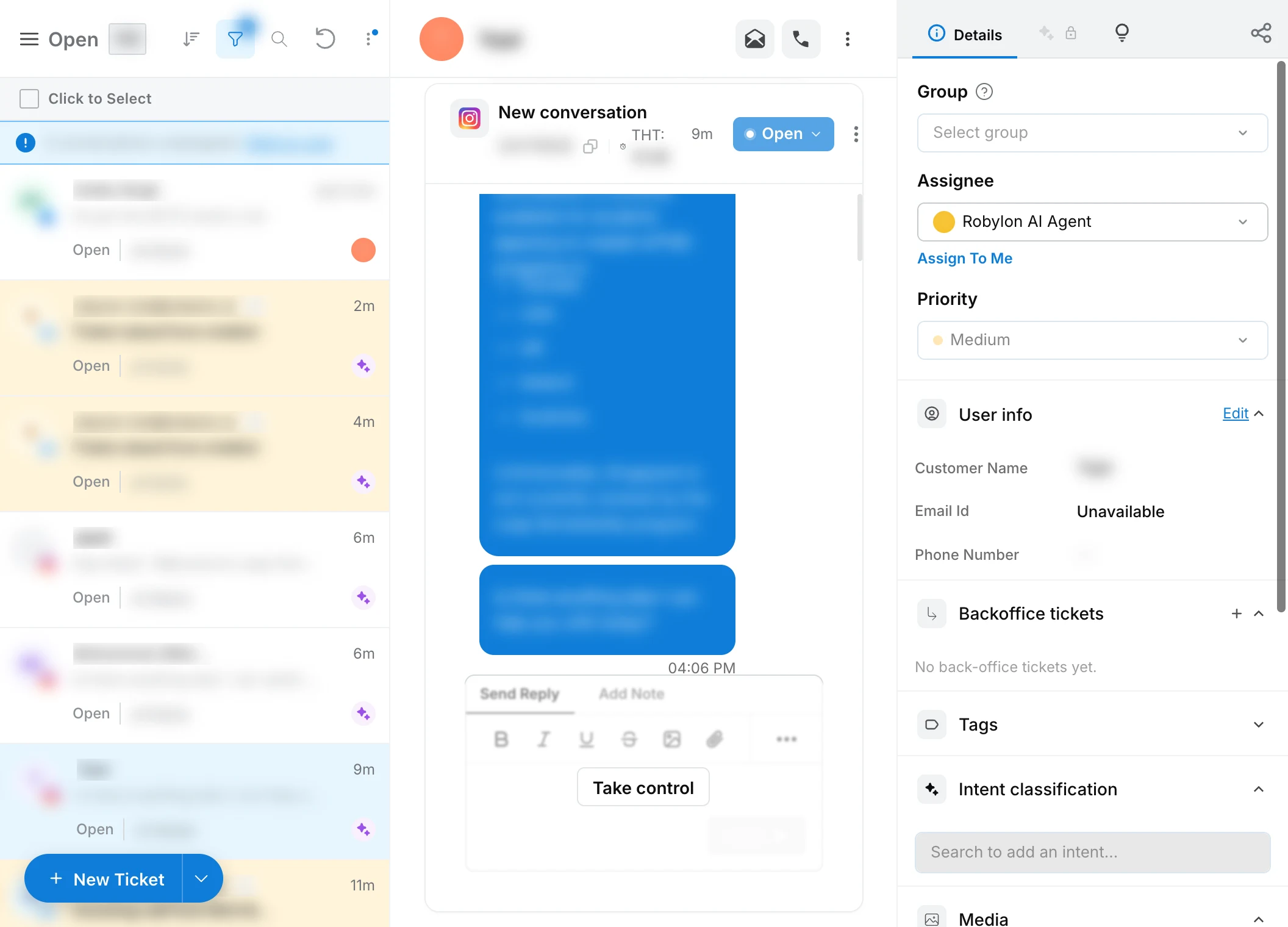The width and height of the screenshot is (1288, 927).
Task: Click the share icon in details panel
Action: tap(1261, 33)
